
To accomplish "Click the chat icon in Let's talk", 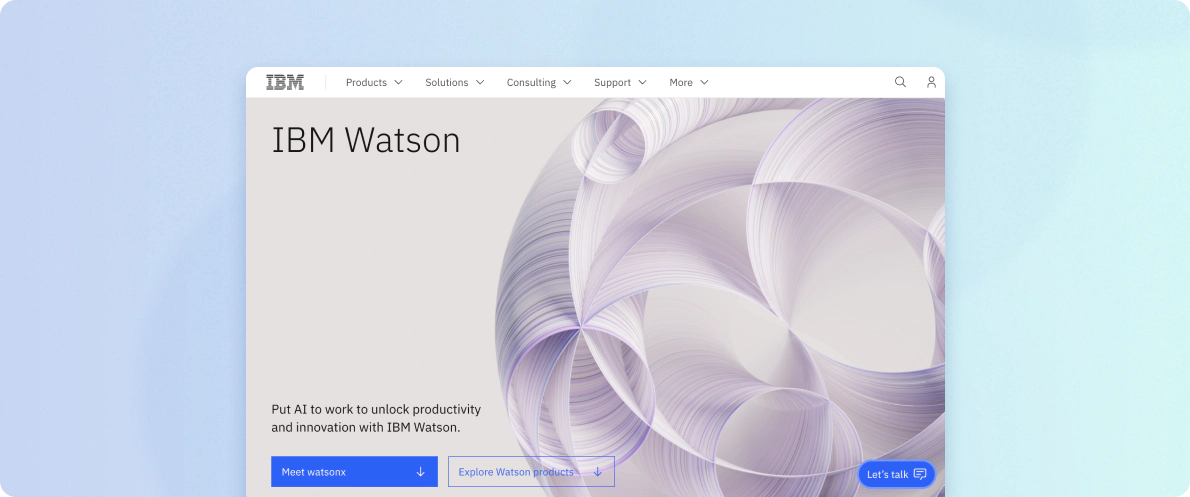I will 920,474.
